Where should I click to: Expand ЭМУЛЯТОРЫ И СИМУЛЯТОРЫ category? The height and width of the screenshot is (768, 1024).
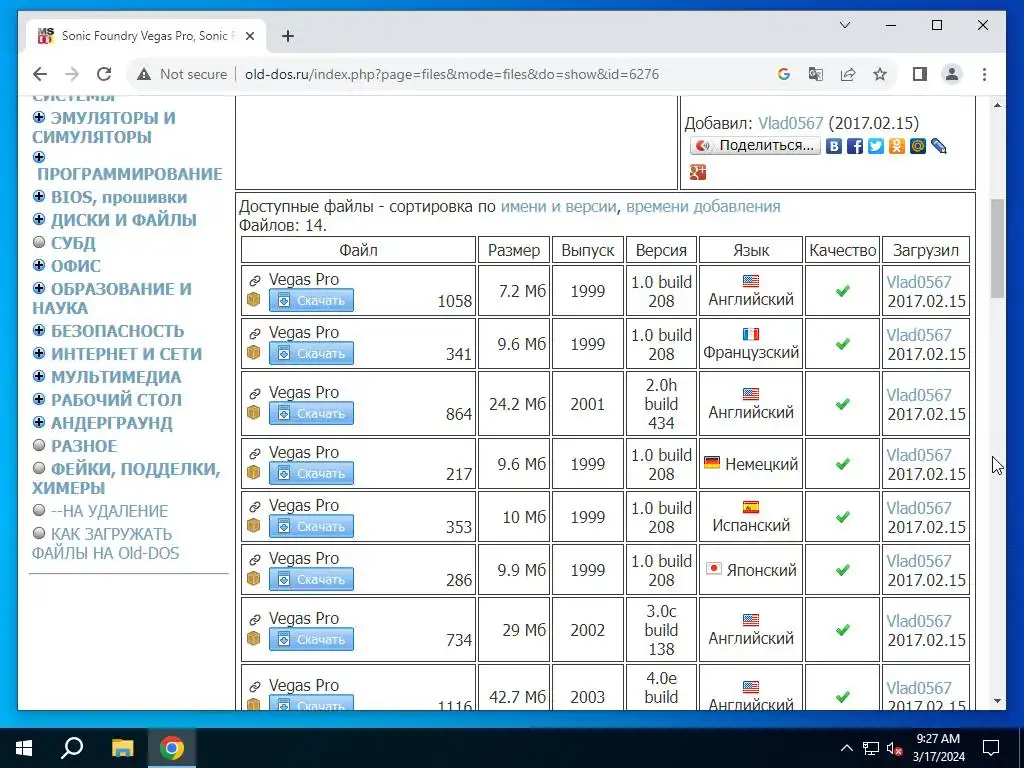click(39, 117)
